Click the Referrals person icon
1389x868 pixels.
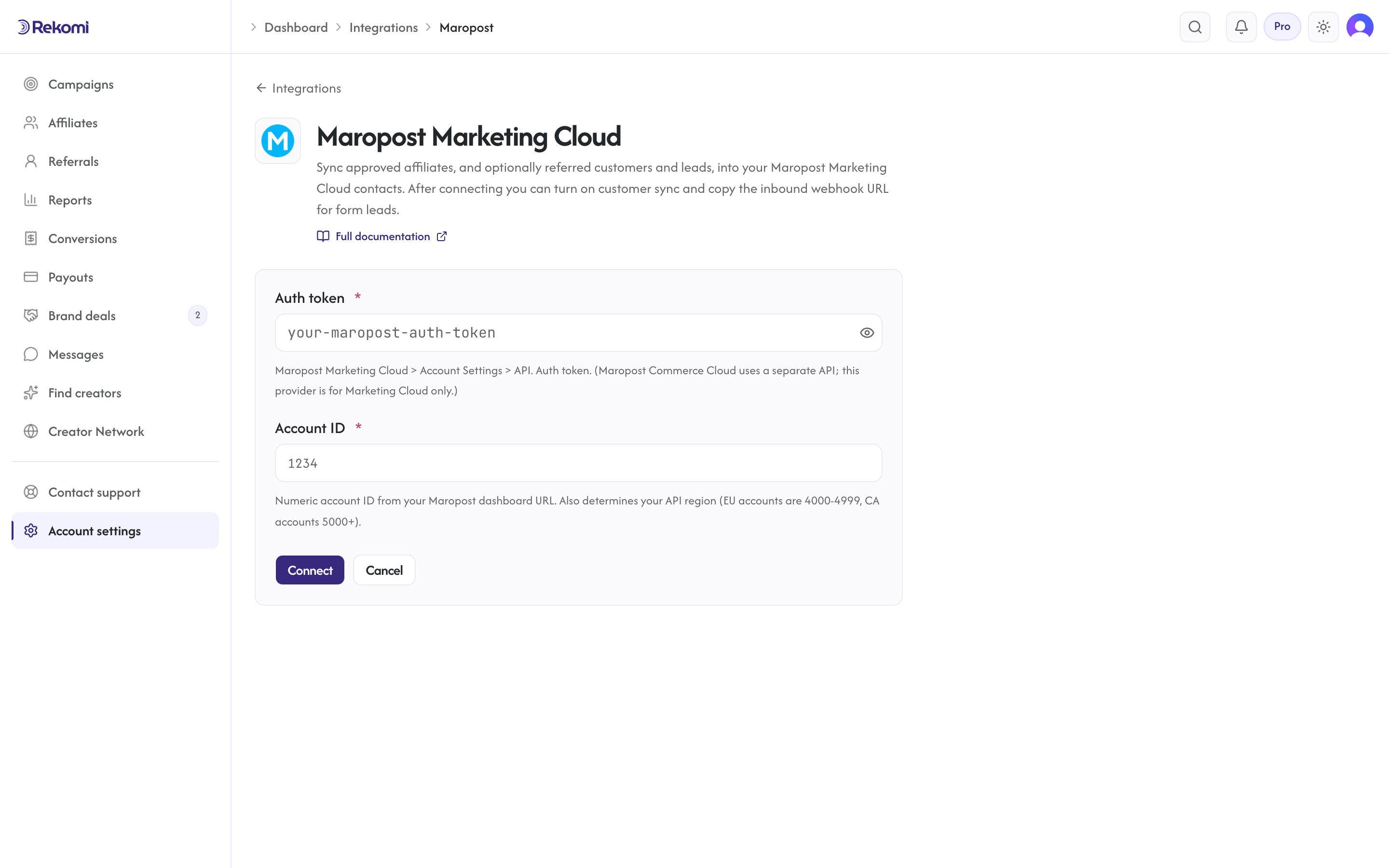click(31, 162)
